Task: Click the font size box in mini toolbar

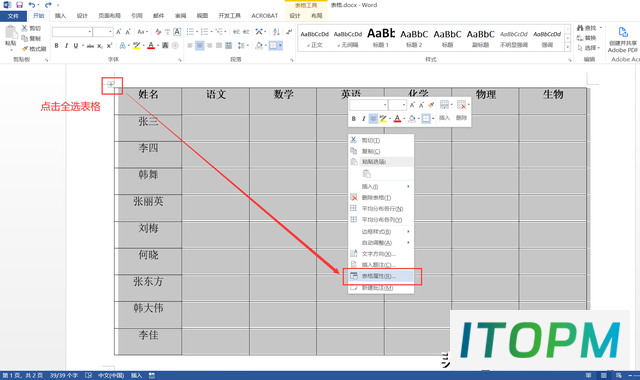Action: click(398, 105)
